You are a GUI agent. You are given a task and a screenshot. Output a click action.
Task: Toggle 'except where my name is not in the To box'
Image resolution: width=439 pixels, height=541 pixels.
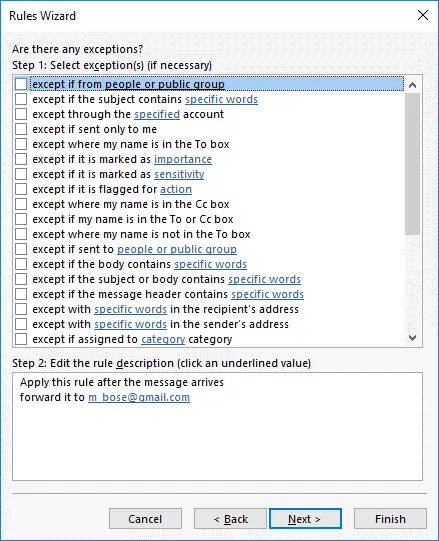click(21, 234)
